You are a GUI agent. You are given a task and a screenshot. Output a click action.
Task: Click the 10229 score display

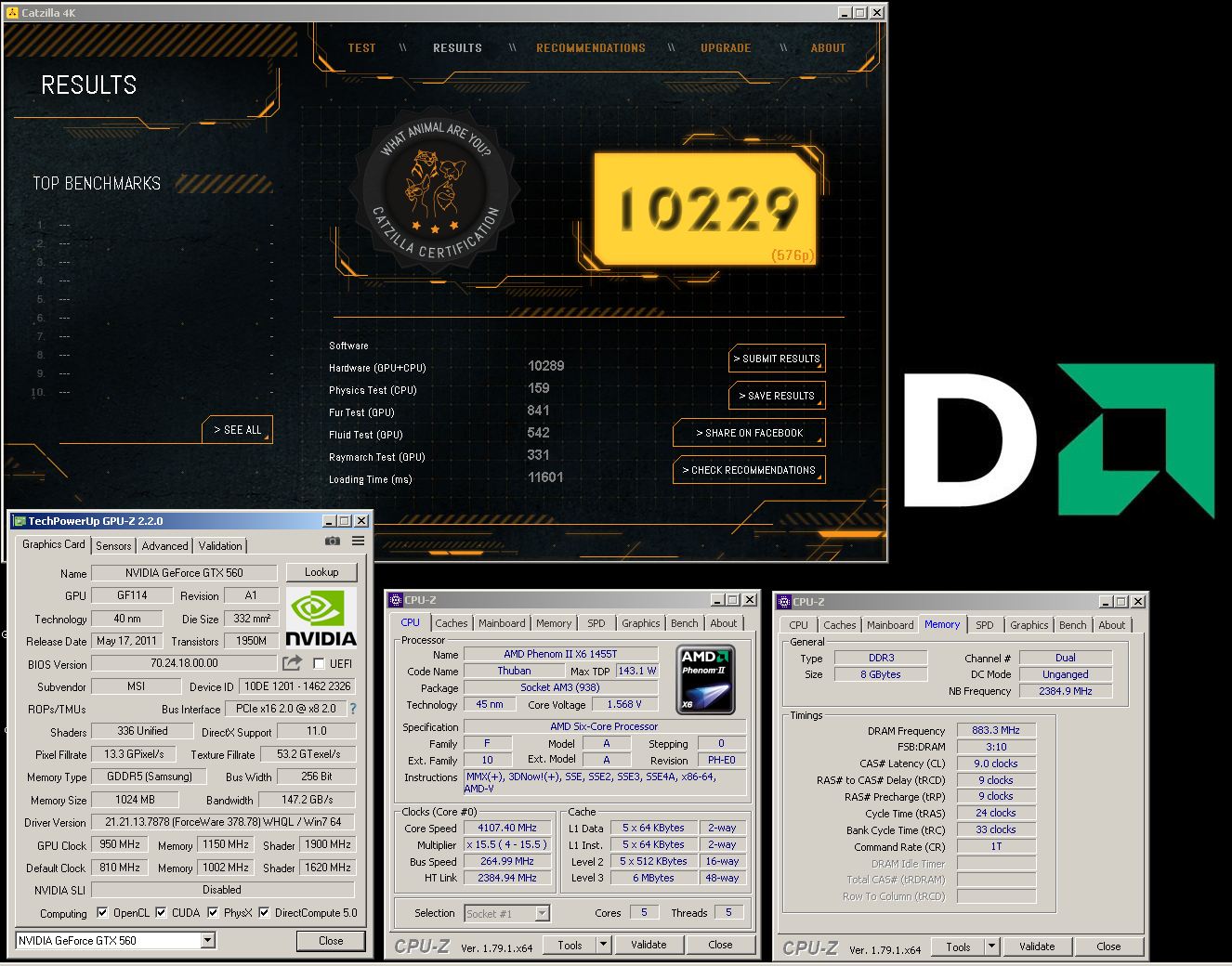[x=706, y=209]
